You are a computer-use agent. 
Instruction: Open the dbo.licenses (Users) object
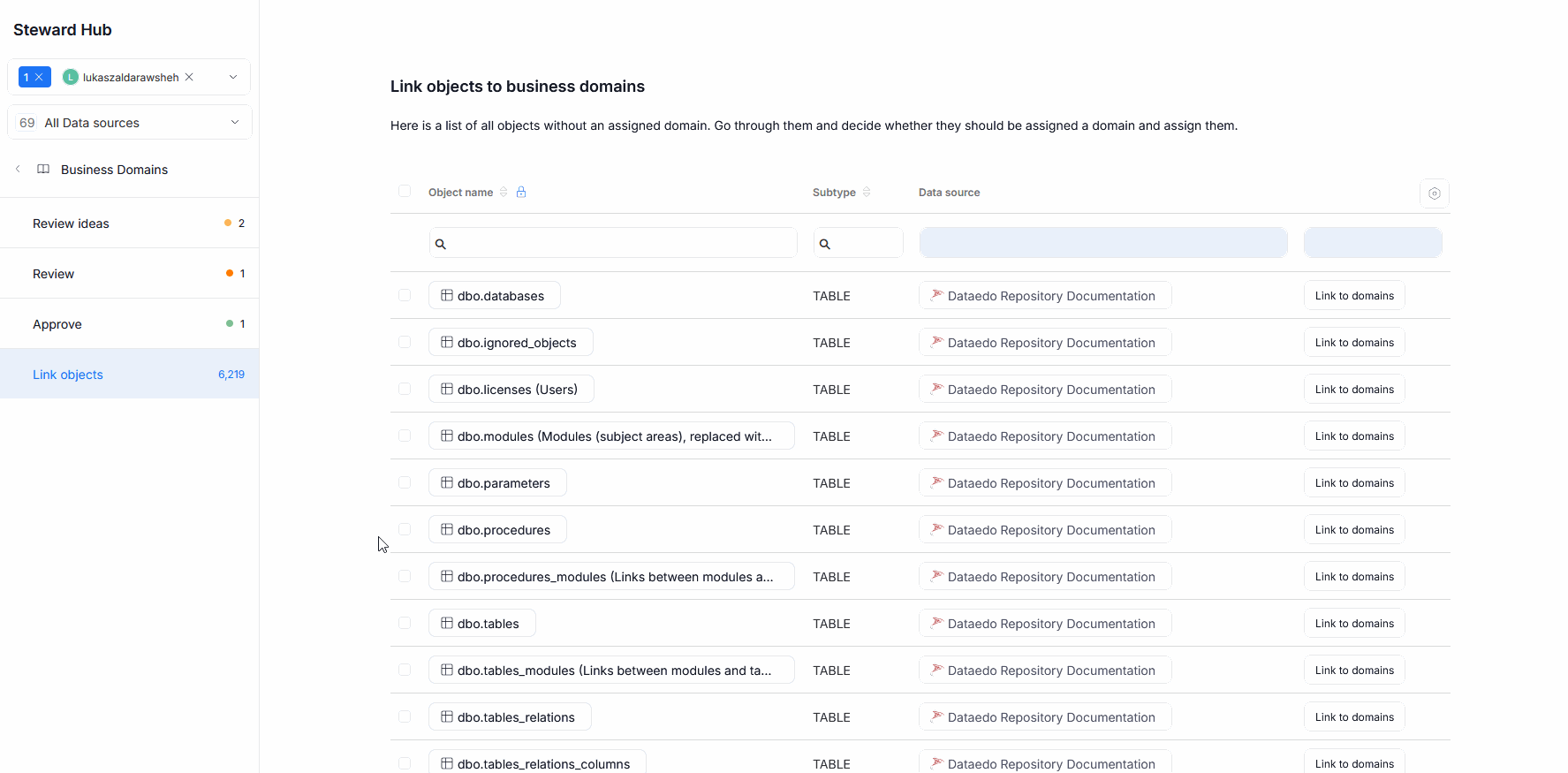pos(511,390)
